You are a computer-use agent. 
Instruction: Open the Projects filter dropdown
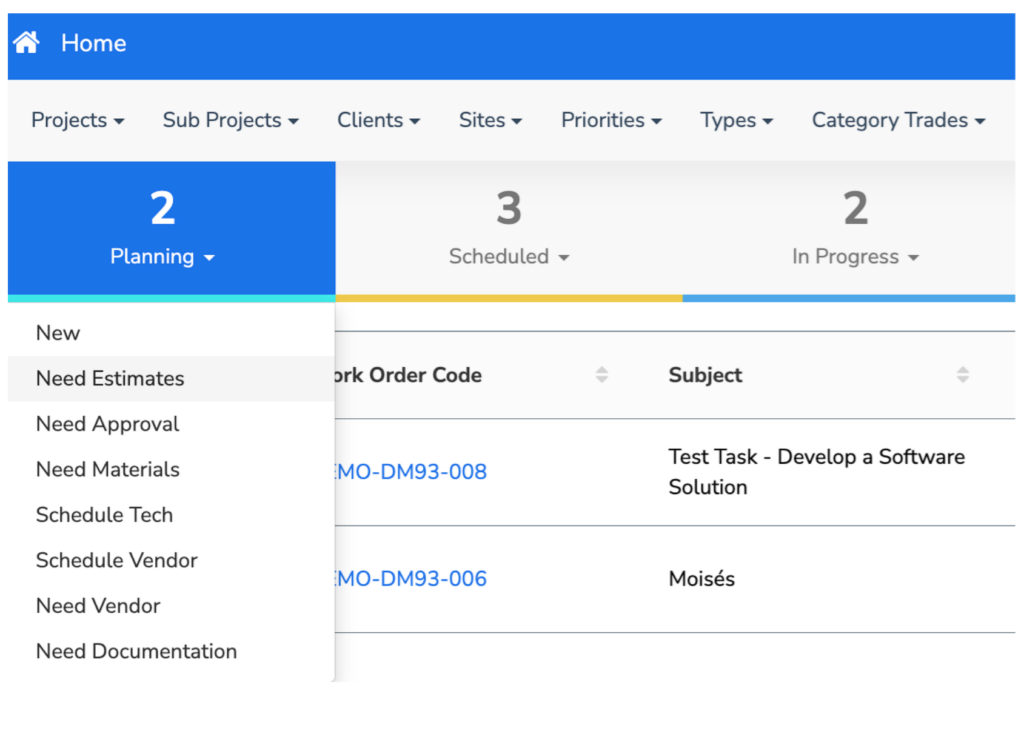click(78, 120)
